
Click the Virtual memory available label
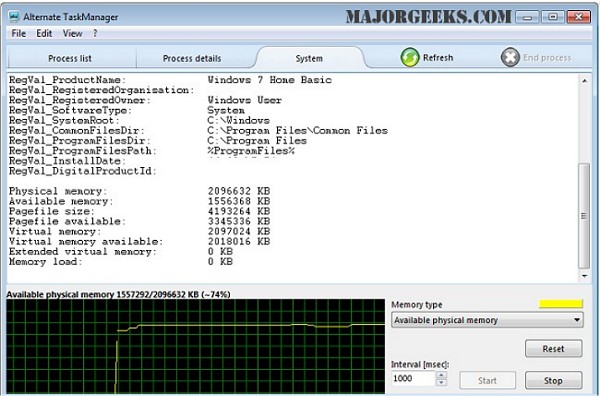click(86, 241)
